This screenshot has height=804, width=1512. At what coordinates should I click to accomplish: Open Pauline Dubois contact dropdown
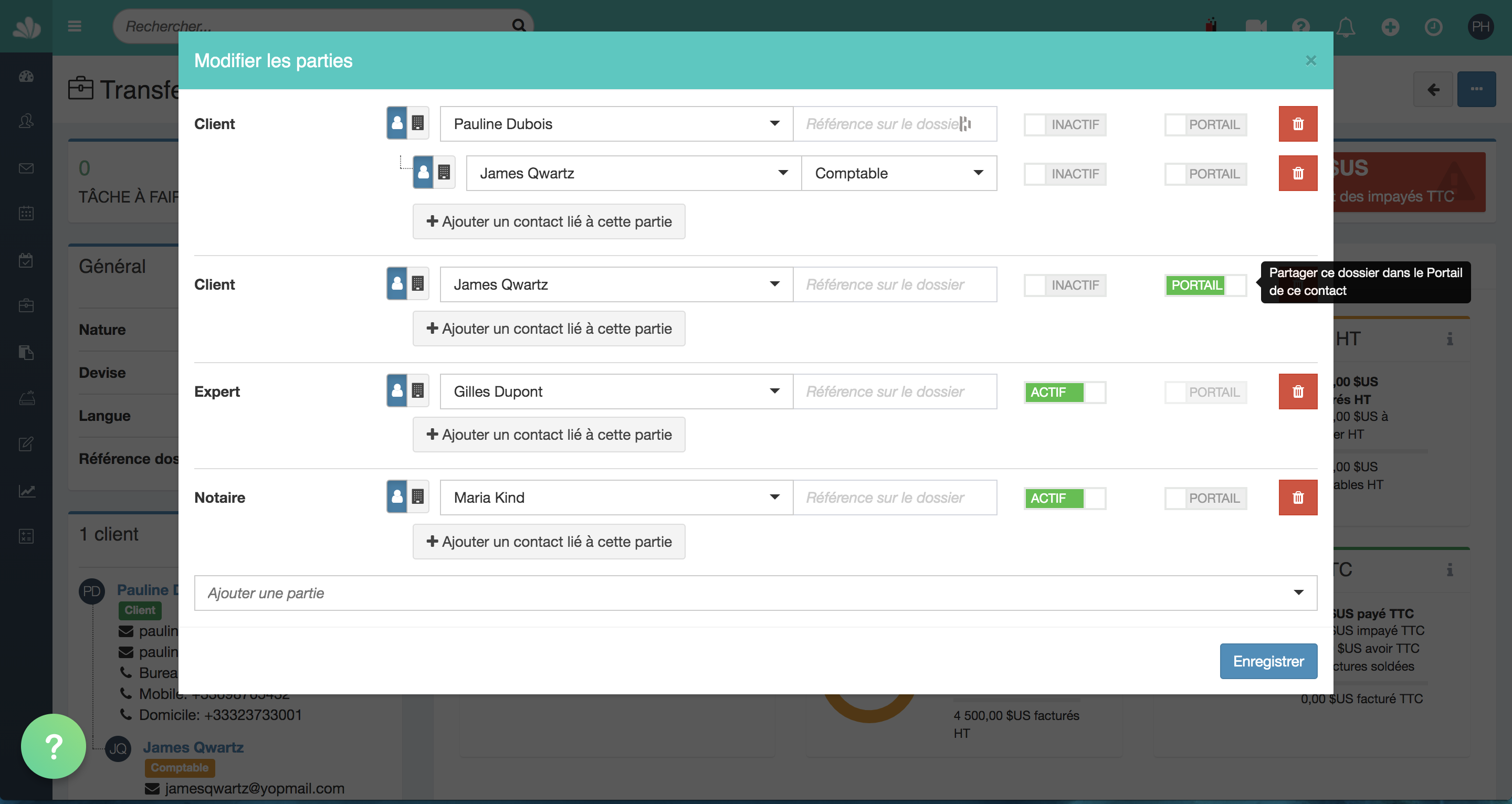click(616, 124)
